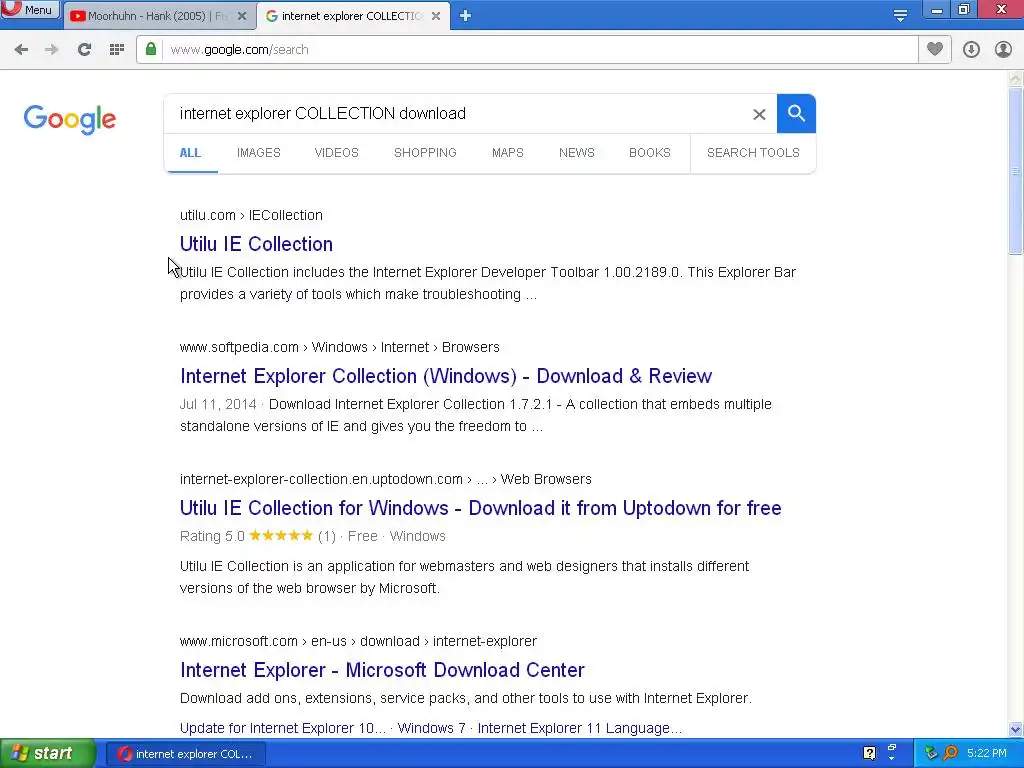Click the Jul 11, 2014 date text

218,404
